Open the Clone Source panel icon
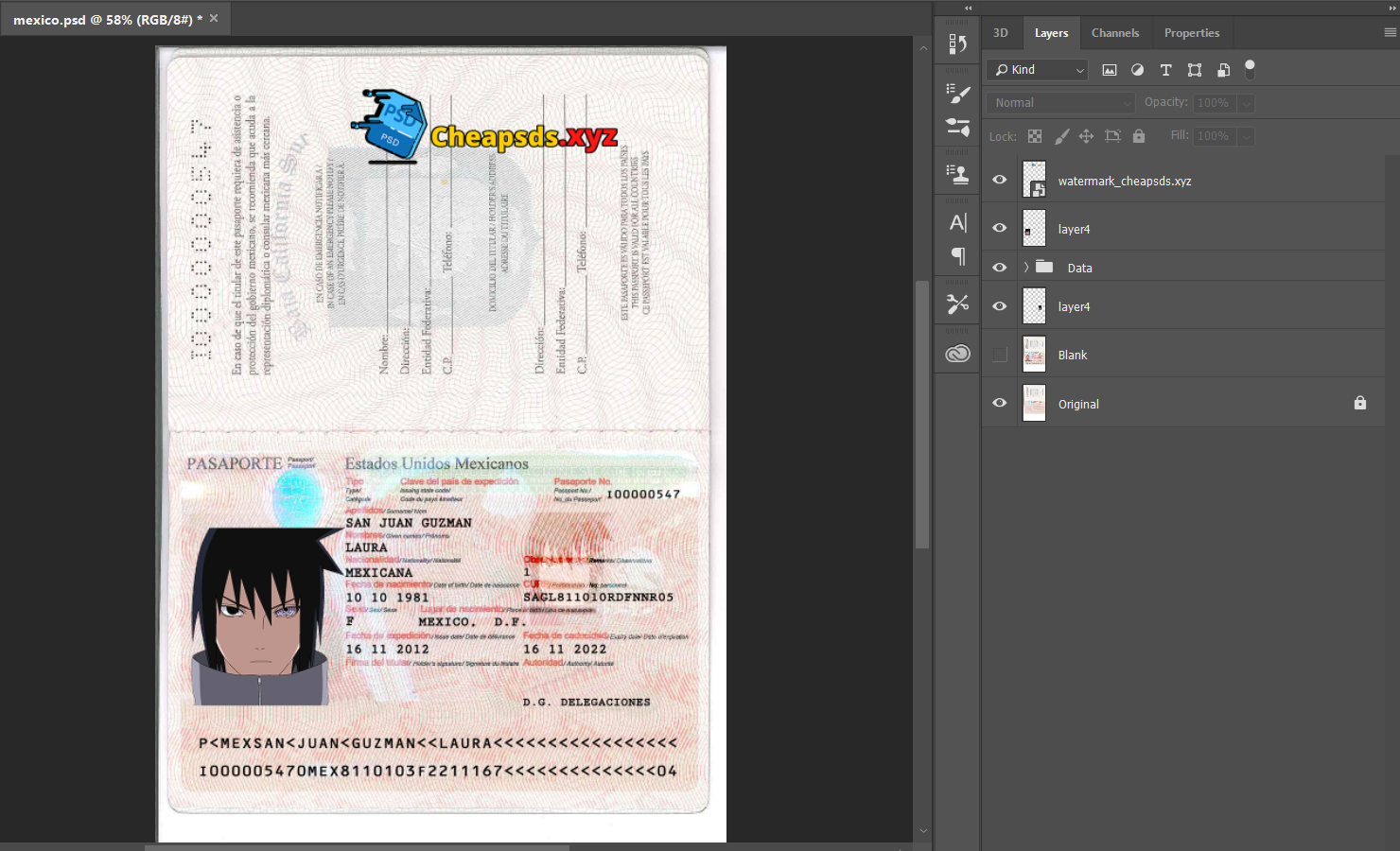This screenshot has height=851, width=1400. pyautogui.click(x=957, y=174)
